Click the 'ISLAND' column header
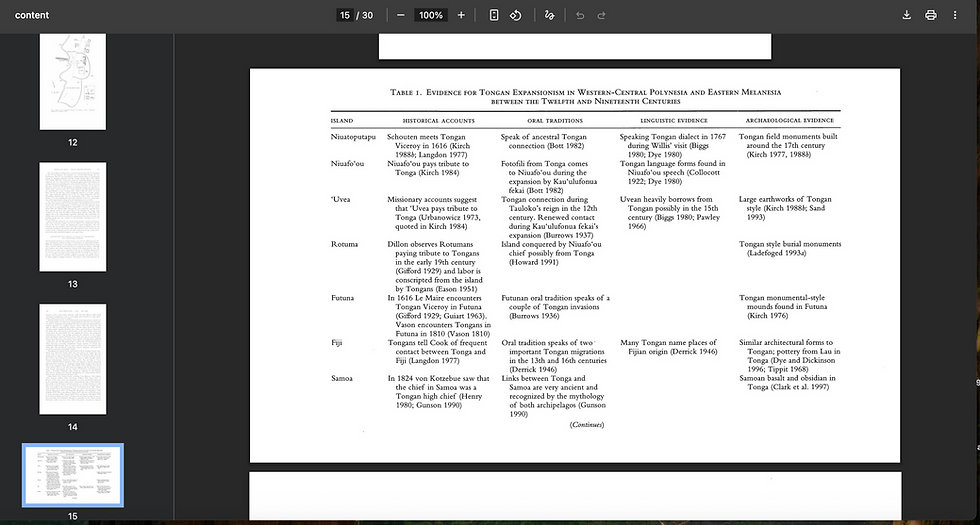Viewport: 980px width, 525px height. 342,121
